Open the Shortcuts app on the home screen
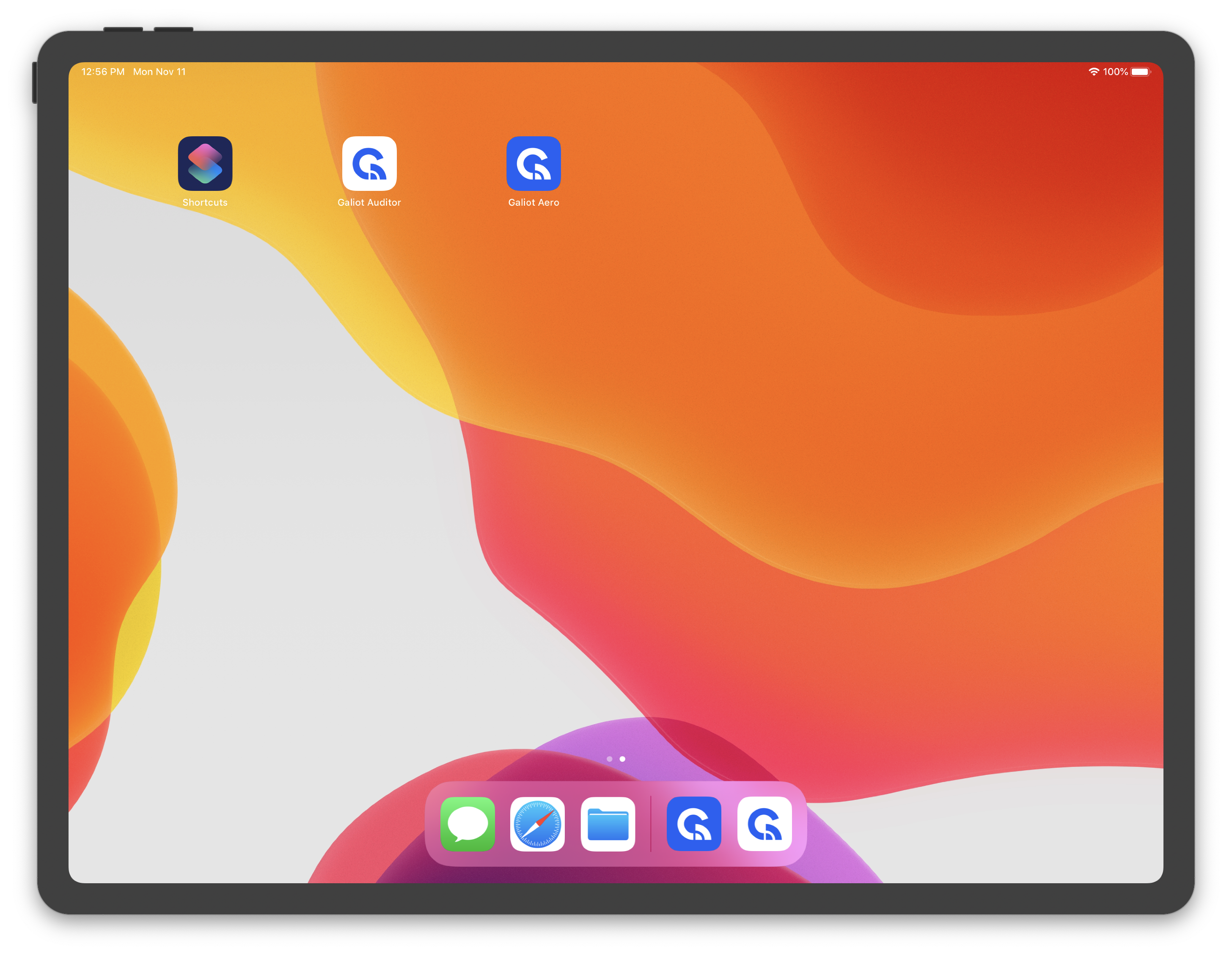 [205, 164]
